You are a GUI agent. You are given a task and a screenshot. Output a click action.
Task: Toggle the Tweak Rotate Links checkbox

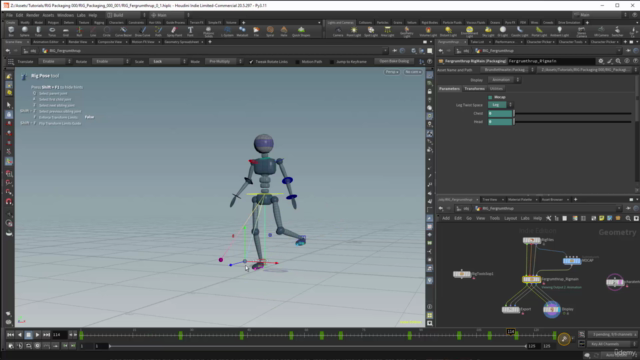[x=251, y=62]
